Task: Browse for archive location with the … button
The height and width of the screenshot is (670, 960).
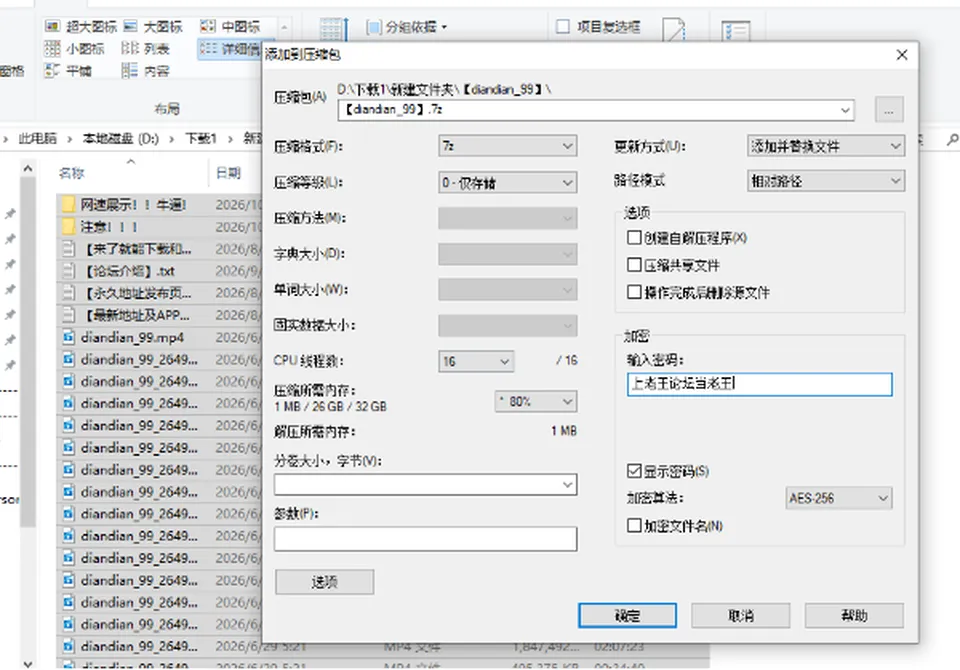Action: pos(889,110)
